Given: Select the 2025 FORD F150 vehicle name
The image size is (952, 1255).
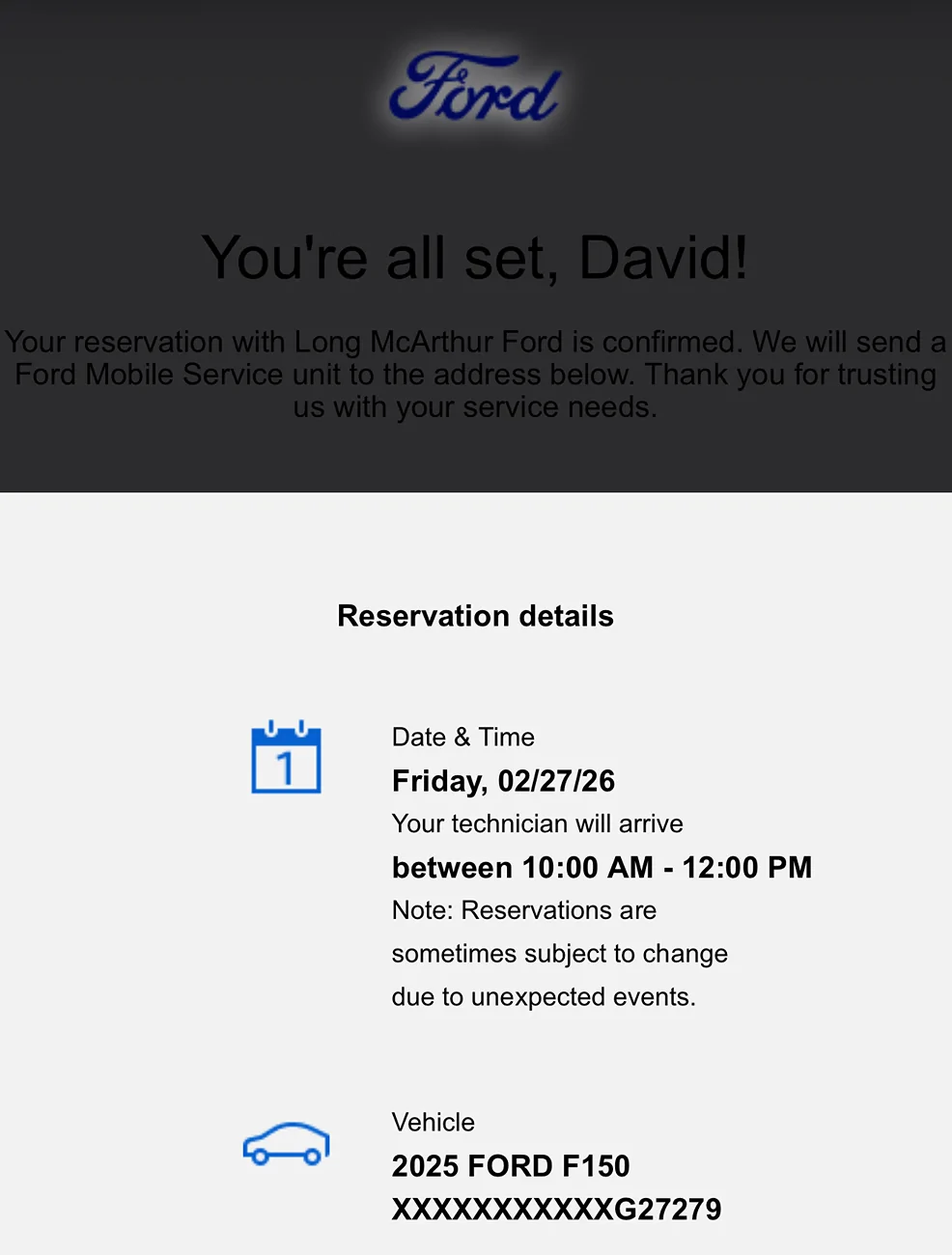Looking at the screenshot, I should [510, 1166].
